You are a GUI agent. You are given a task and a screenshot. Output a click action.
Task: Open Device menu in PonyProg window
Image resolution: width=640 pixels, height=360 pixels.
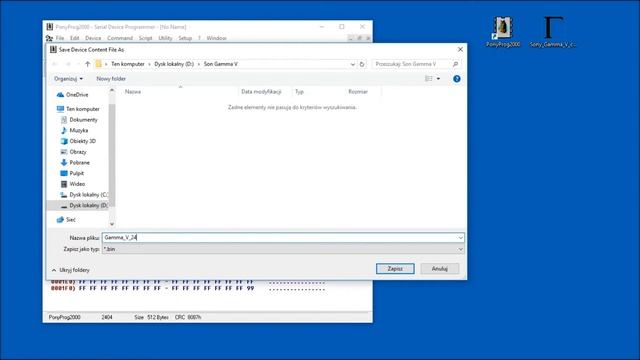[x=93, y=38]
